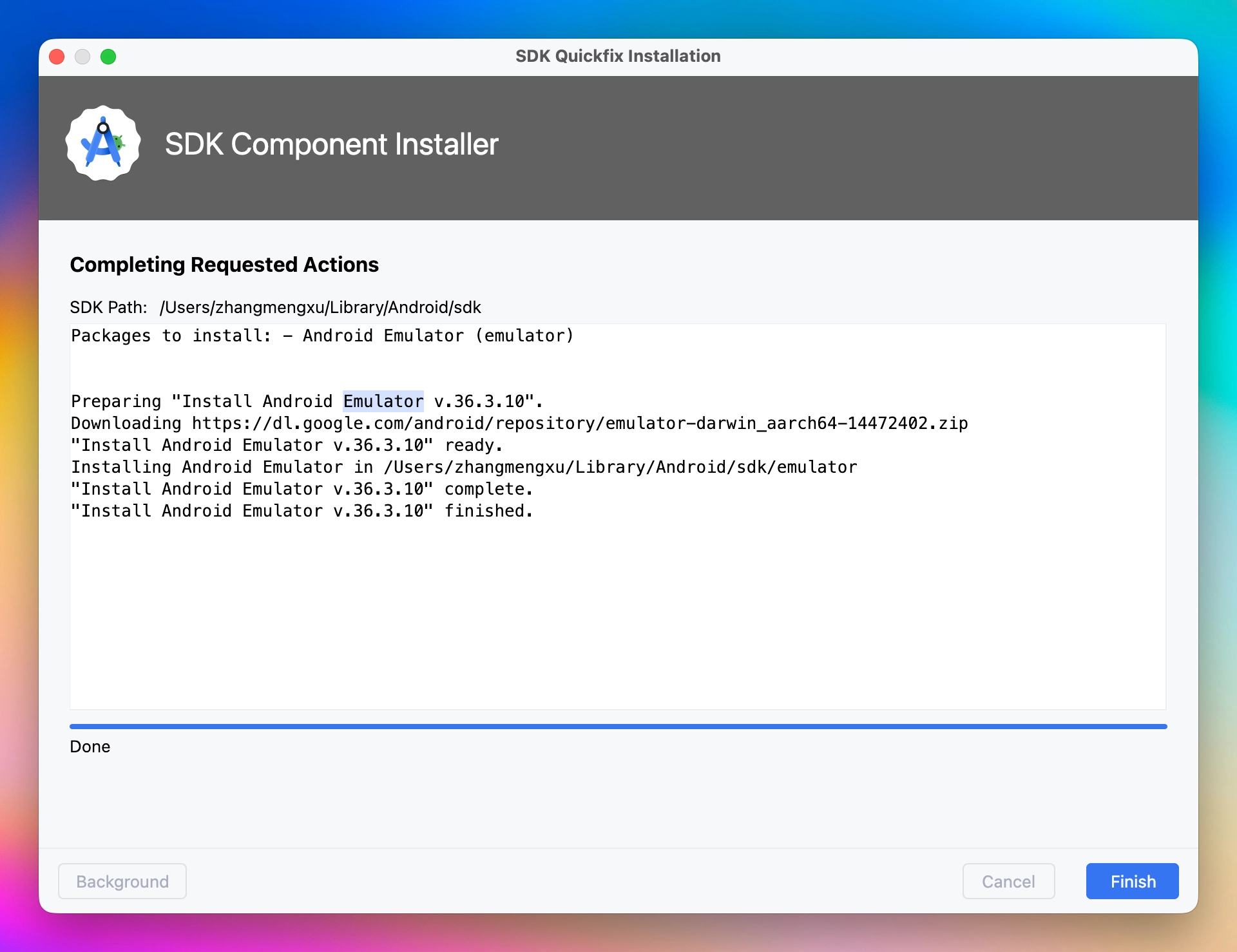Click the Installing Android Emulator path line
Viewport: 1237px width, 952px height.
click(464, 467)
